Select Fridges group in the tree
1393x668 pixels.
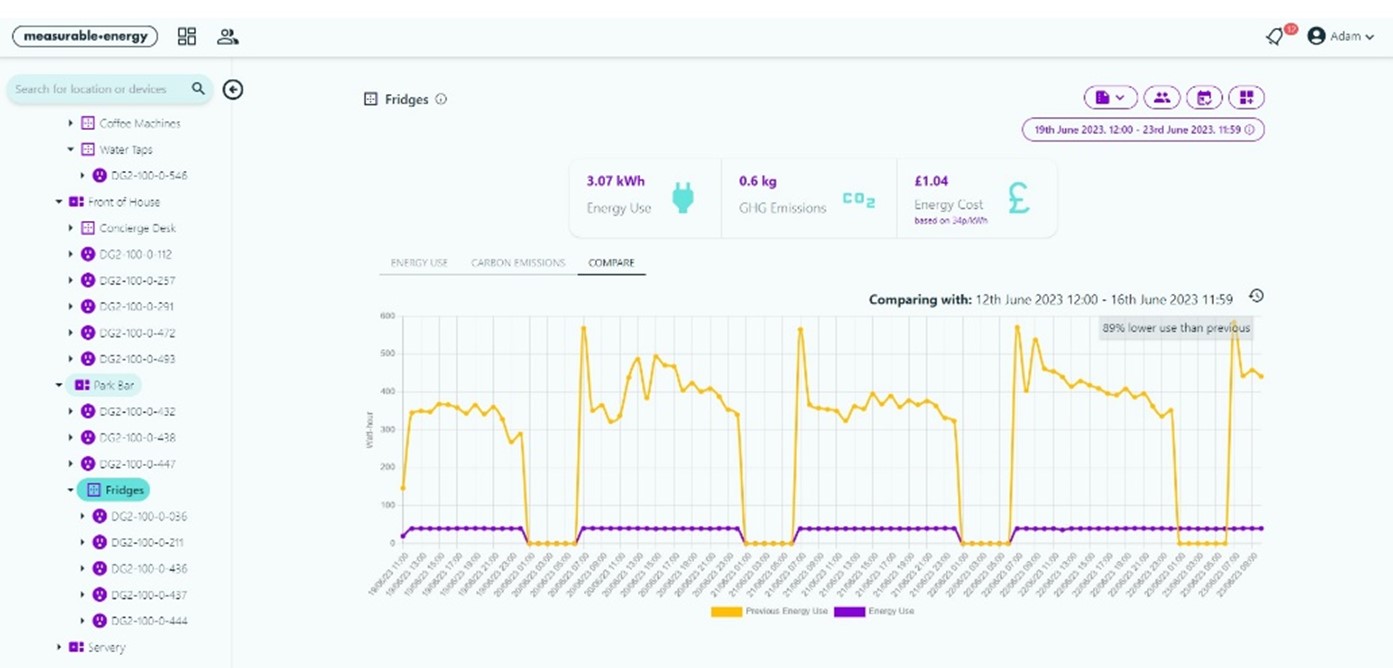point(113,490)
